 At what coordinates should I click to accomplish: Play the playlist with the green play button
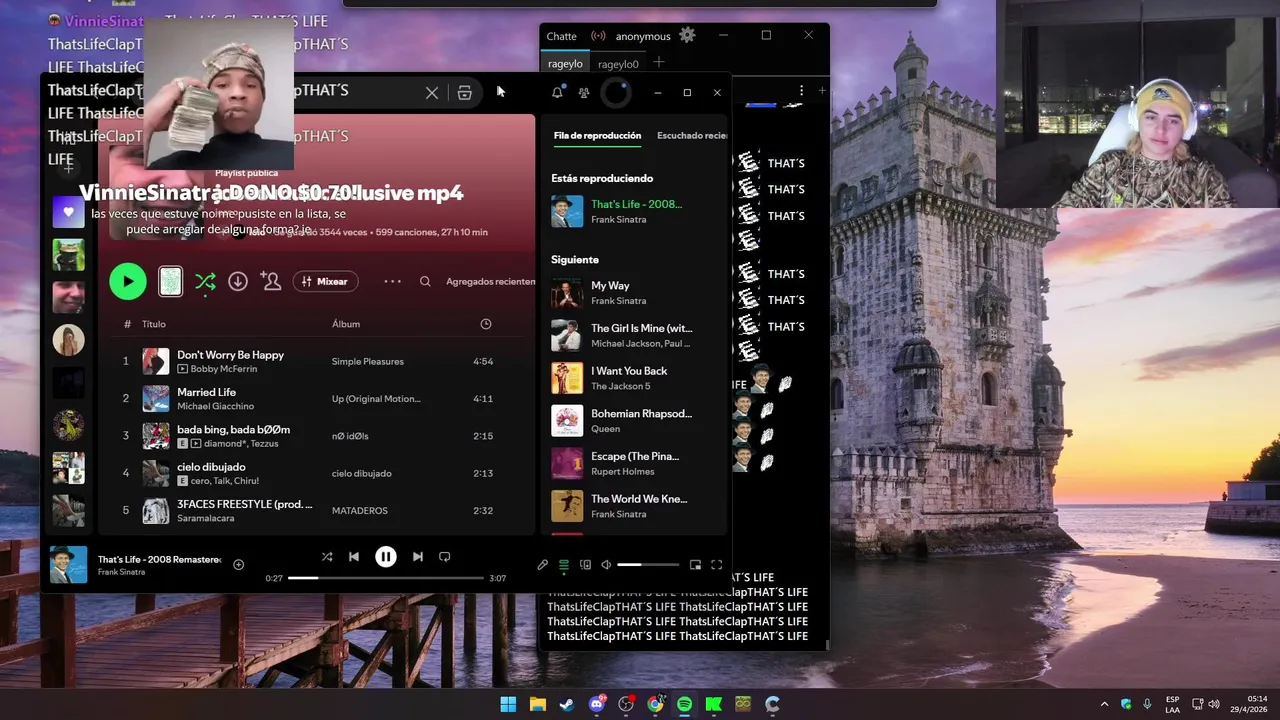tap(128, 282)
